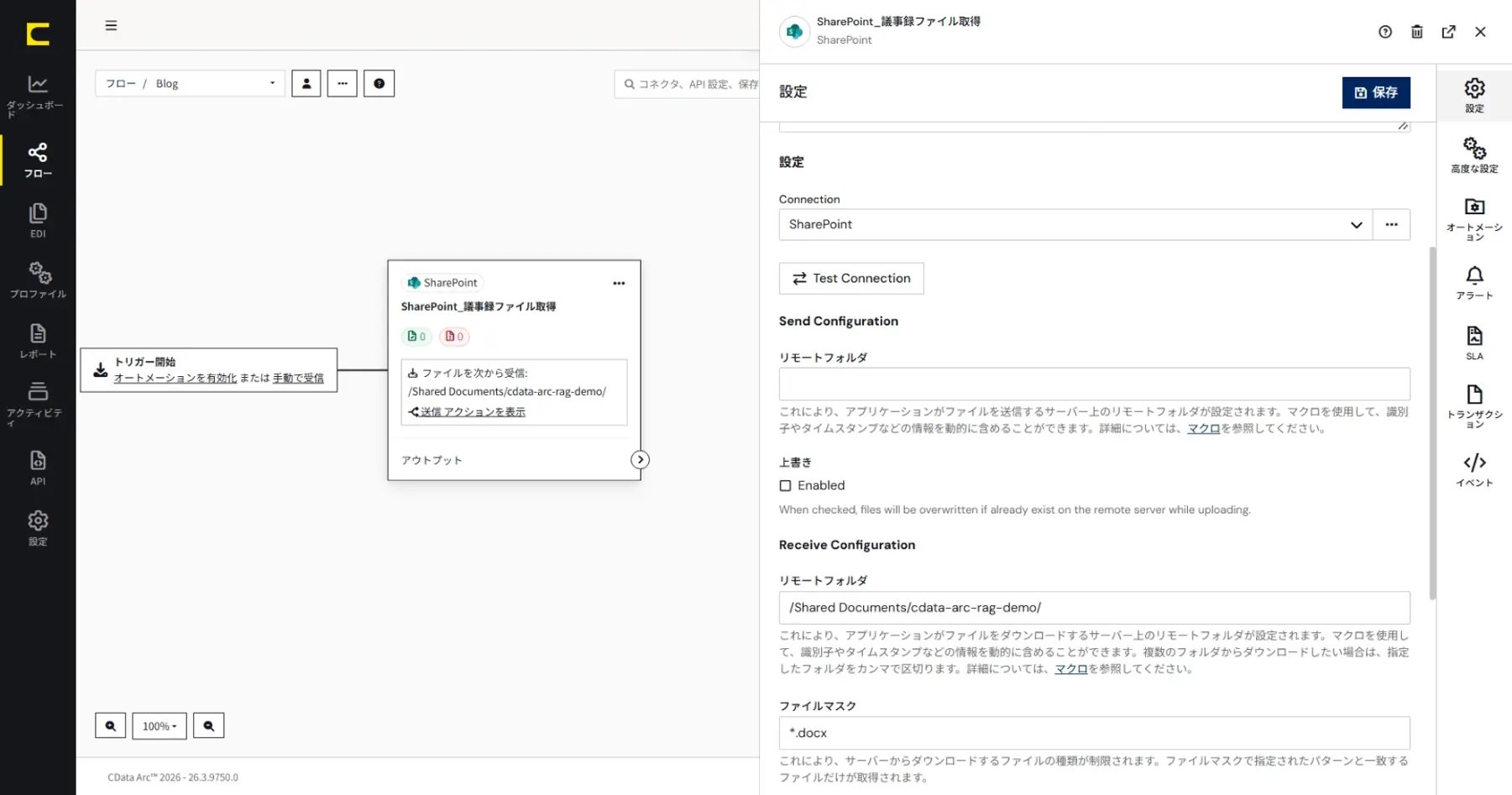Click the user icon button beside Blog

[x=306, y=83]
